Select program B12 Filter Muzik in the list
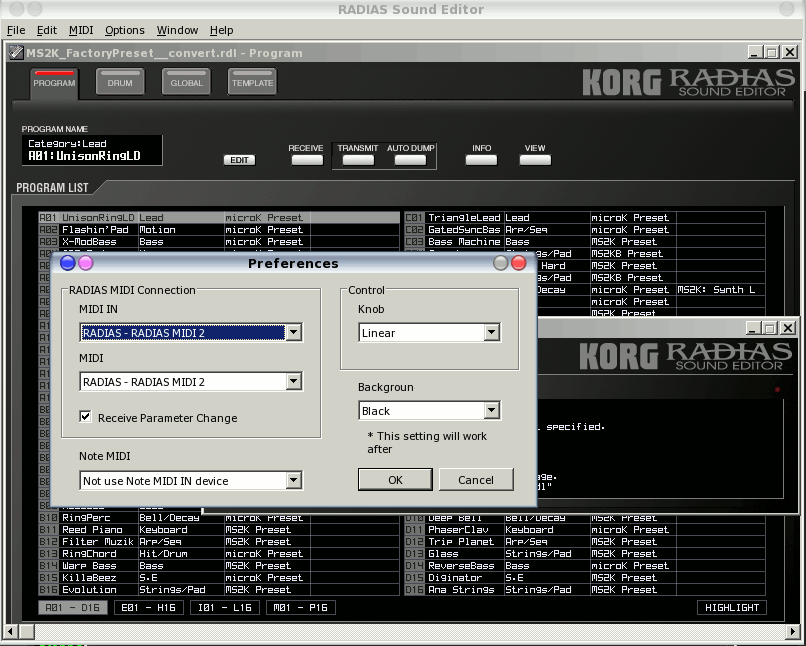This screenshot has width=806, height=646. pyautogui.click(x=219, y=542)
